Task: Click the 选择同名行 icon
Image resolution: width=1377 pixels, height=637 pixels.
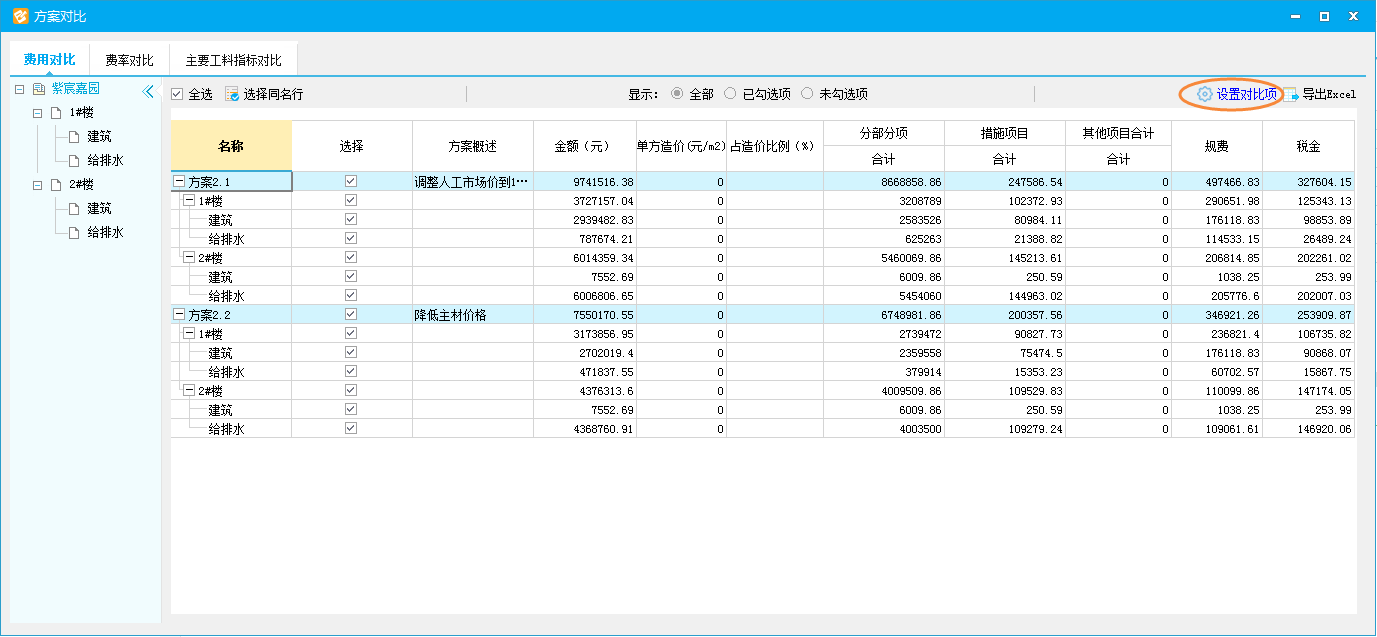Action: point(232,94)
